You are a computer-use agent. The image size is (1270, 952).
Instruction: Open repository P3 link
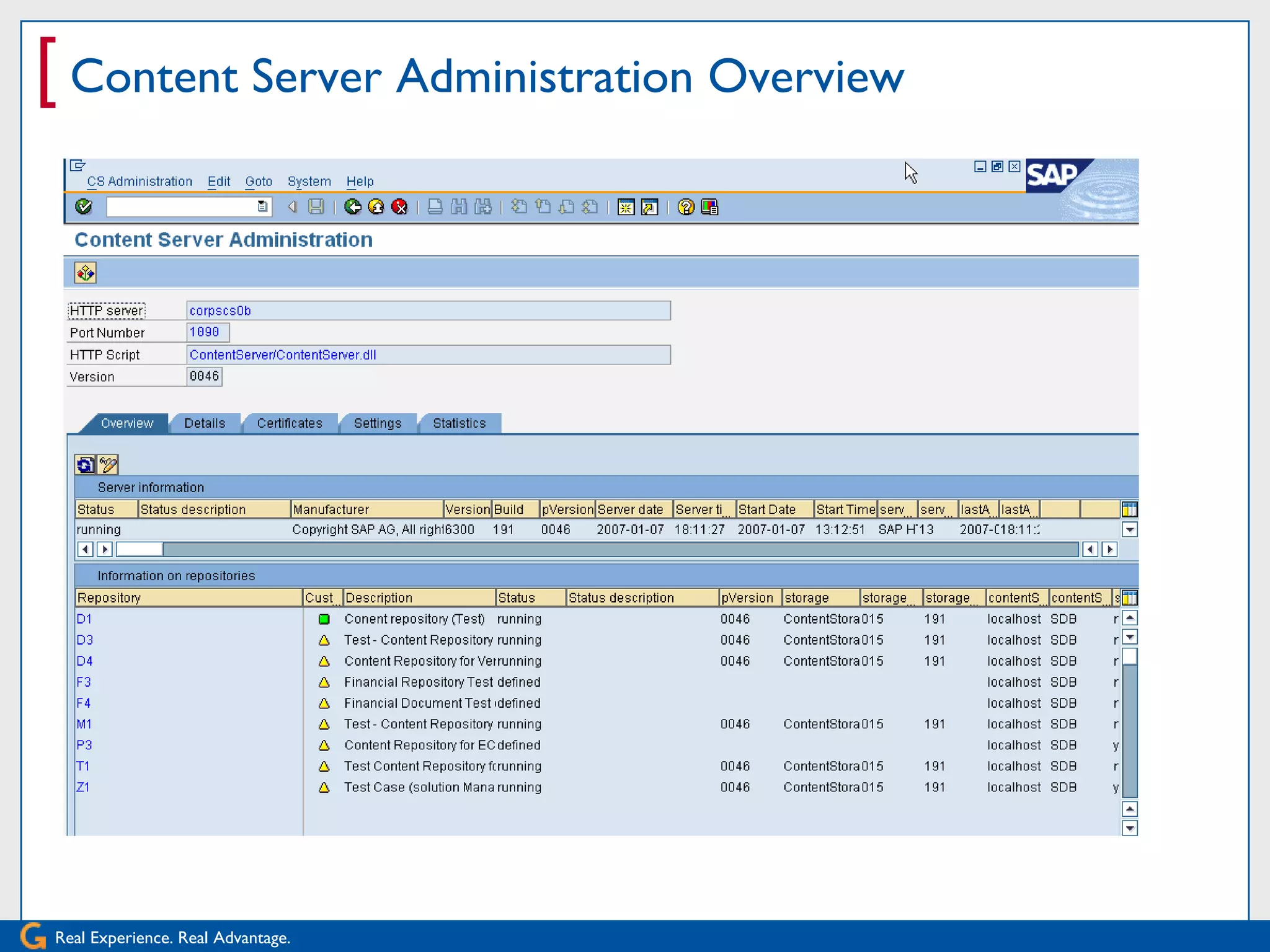[x=84, y=745]
